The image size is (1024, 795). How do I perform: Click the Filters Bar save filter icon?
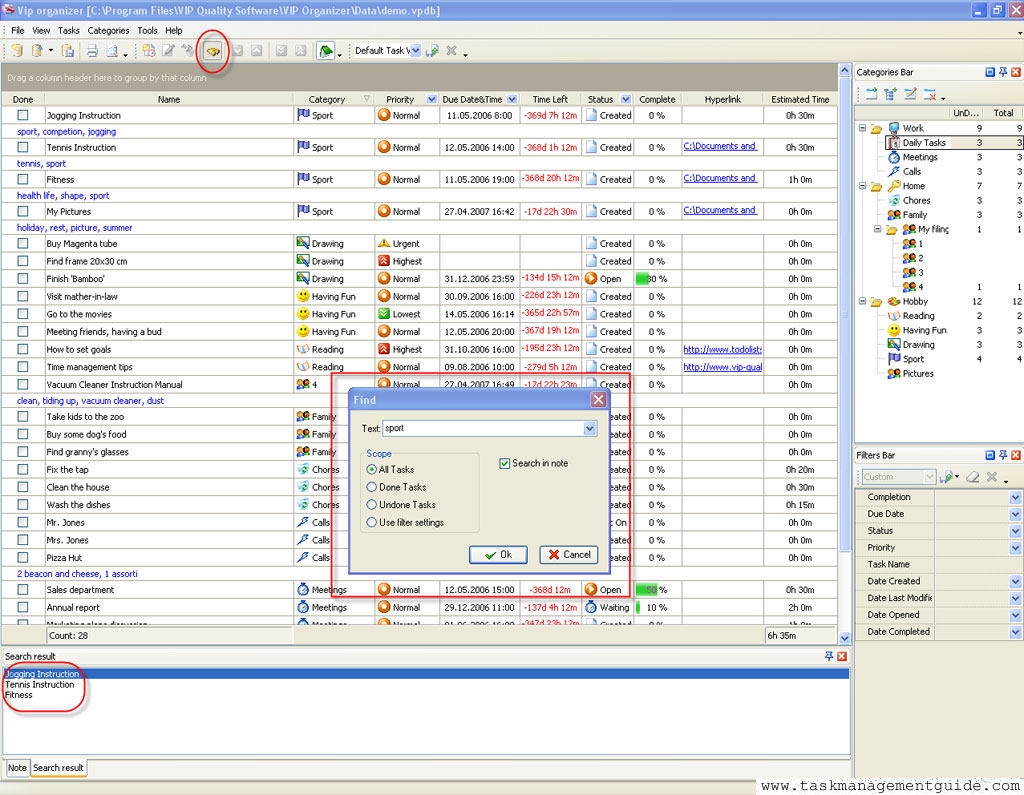tap(946, 477)
